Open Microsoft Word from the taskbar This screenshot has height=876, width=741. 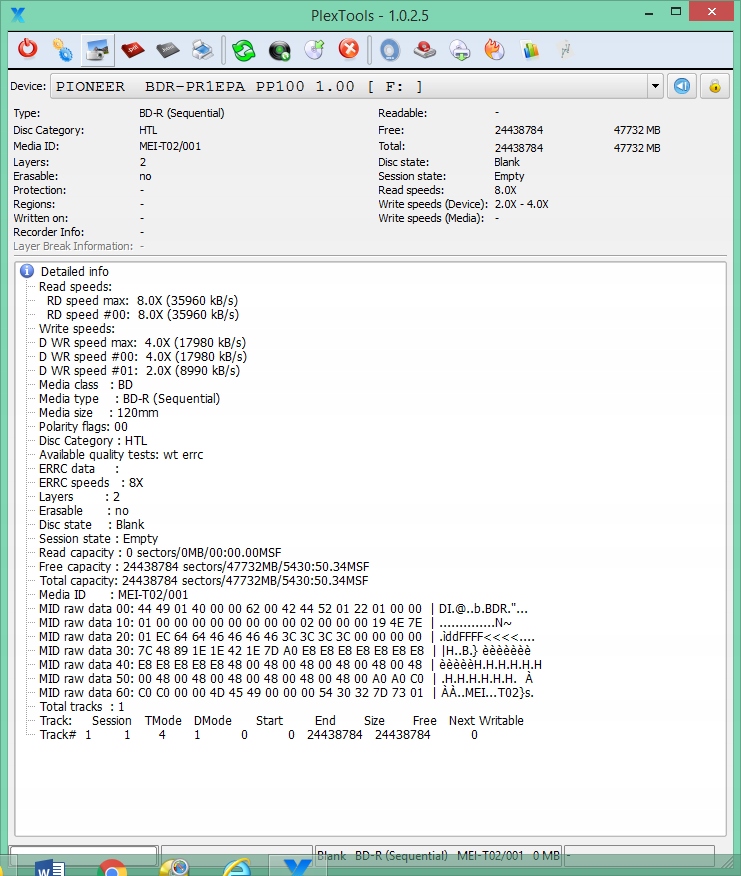pyautogui.click(x=50, y=868)
